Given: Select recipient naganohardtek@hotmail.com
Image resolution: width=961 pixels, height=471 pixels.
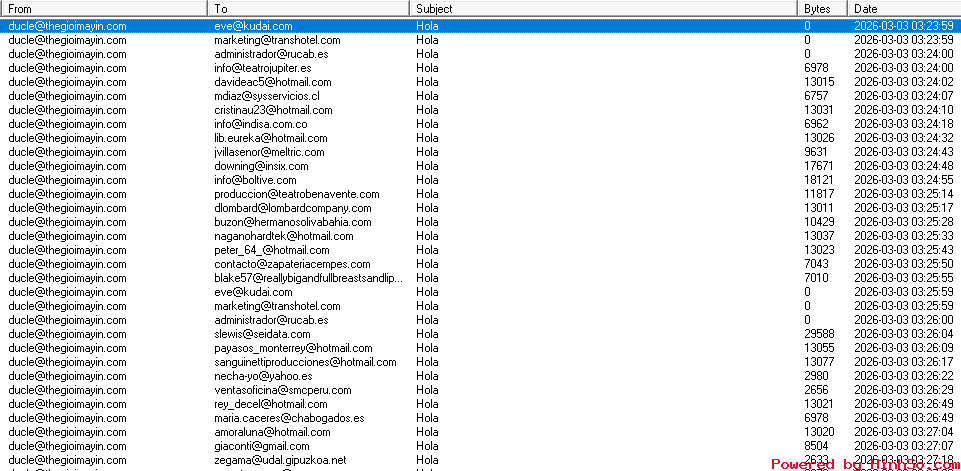Looking at the screenshot, I should click(284, 236).
